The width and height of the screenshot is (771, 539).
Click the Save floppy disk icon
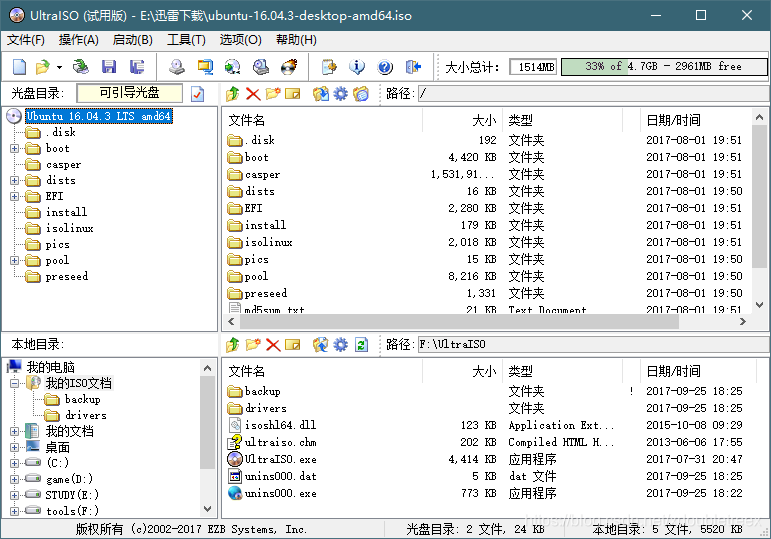pos(109,66)
